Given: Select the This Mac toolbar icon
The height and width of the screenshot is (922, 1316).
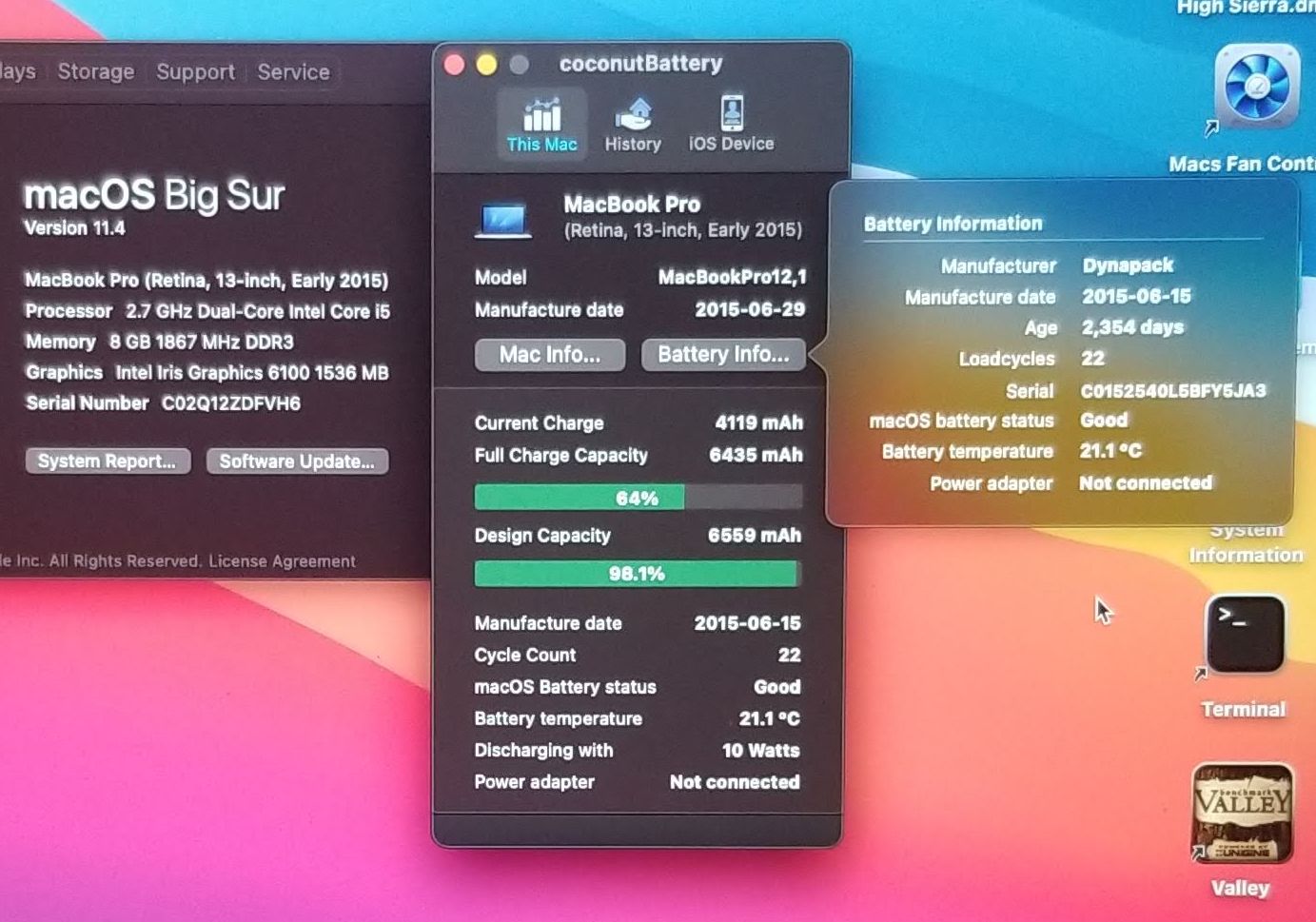Looking at the screenshot, I should point(541,125).
